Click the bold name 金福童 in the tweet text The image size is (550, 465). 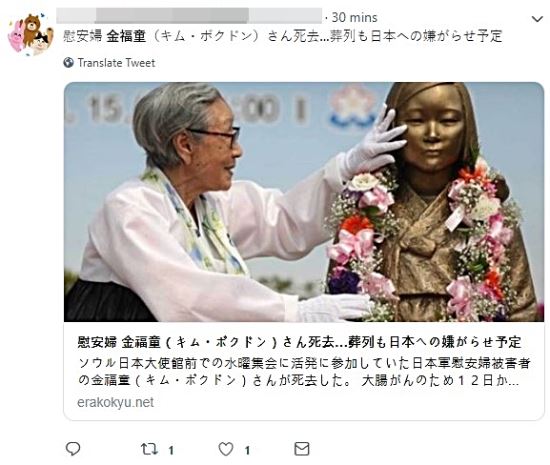point(126,36)
